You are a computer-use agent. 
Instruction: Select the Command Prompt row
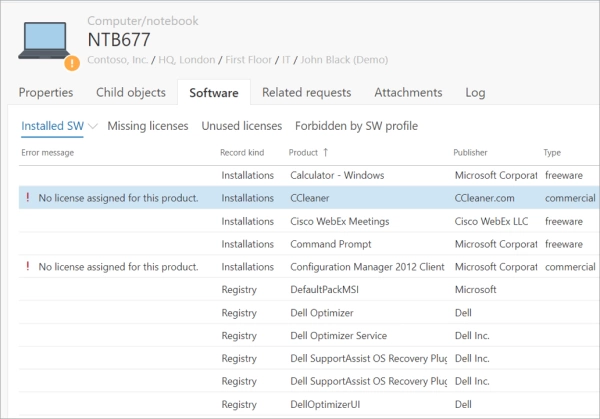coord(309,244)
